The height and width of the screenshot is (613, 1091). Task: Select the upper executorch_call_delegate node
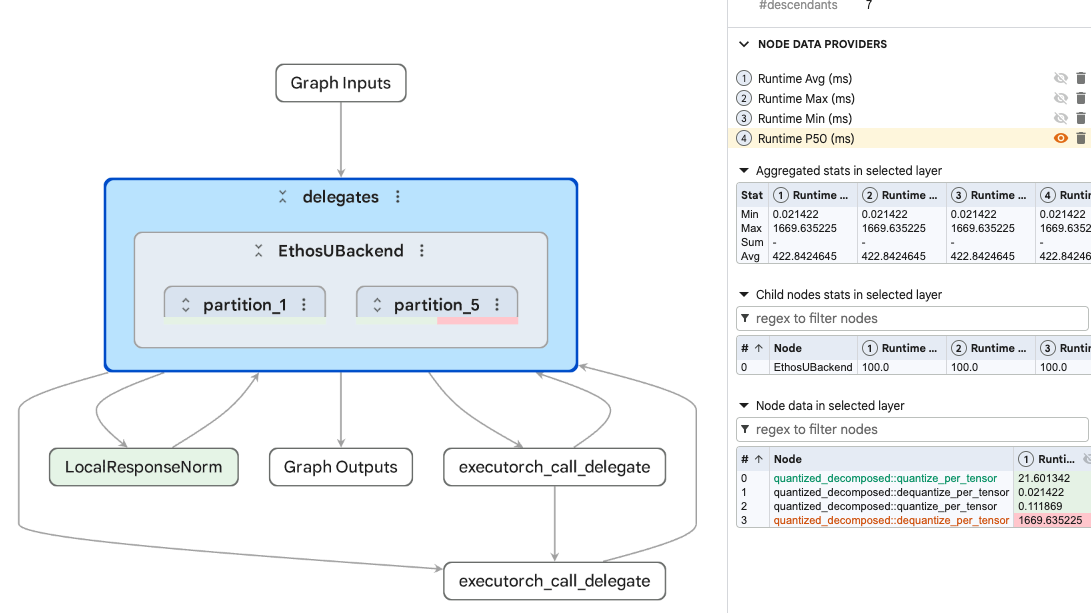tap(555, 467)
